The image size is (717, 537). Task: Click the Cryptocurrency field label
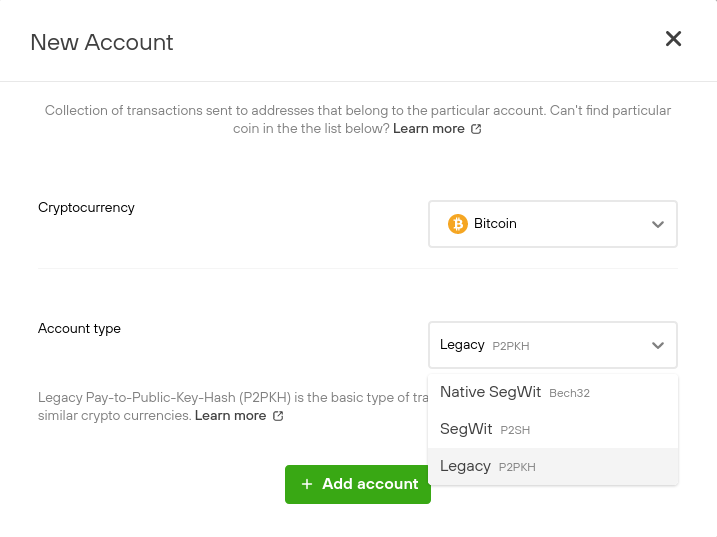coord(86,208)
